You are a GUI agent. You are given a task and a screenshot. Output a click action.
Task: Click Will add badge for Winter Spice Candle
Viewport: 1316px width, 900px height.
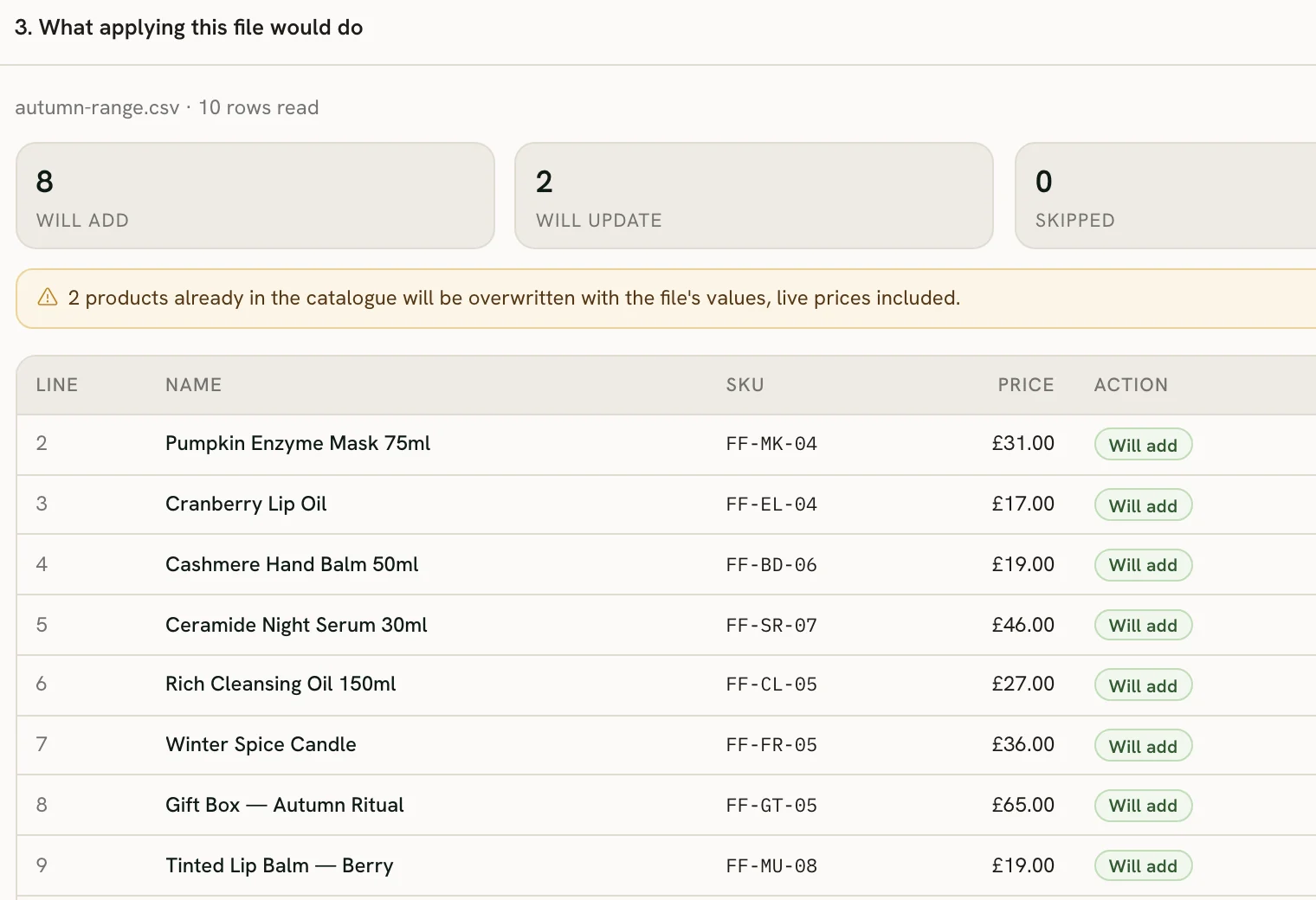(1144, 746)
